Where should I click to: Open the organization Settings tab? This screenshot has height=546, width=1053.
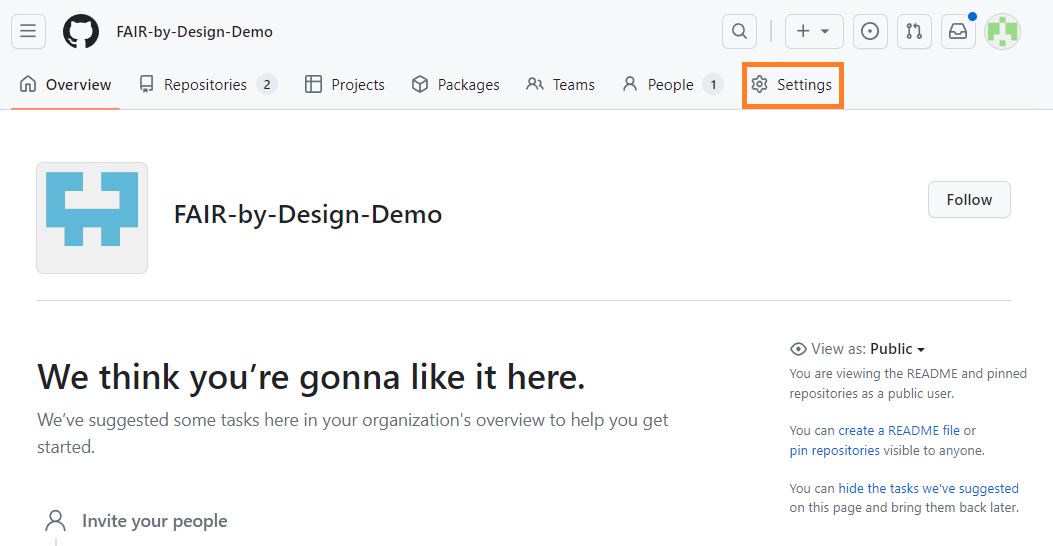pos(792,85)
